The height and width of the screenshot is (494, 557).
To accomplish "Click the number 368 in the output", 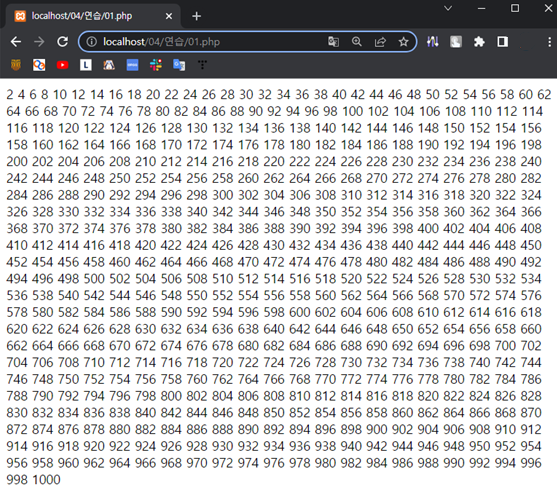I will (x=17, y=229).
